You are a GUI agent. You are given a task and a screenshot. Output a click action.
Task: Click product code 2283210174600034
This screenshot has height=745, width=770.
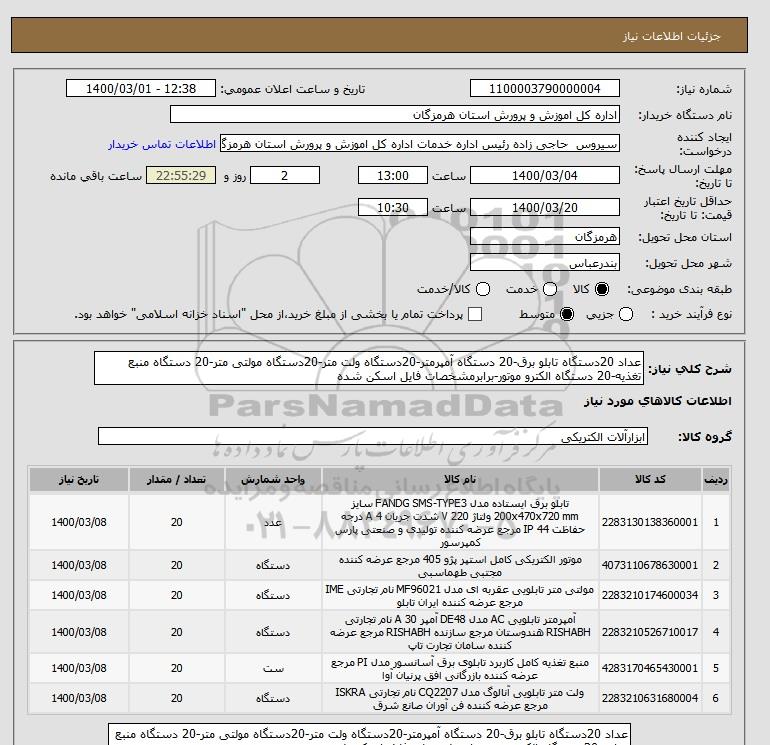[650, 595]
